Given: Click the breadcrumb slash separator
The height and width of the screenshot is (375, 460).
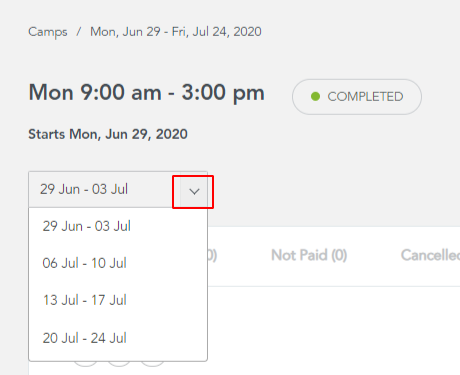Looking at the screenshot, I should pos(79,32).
